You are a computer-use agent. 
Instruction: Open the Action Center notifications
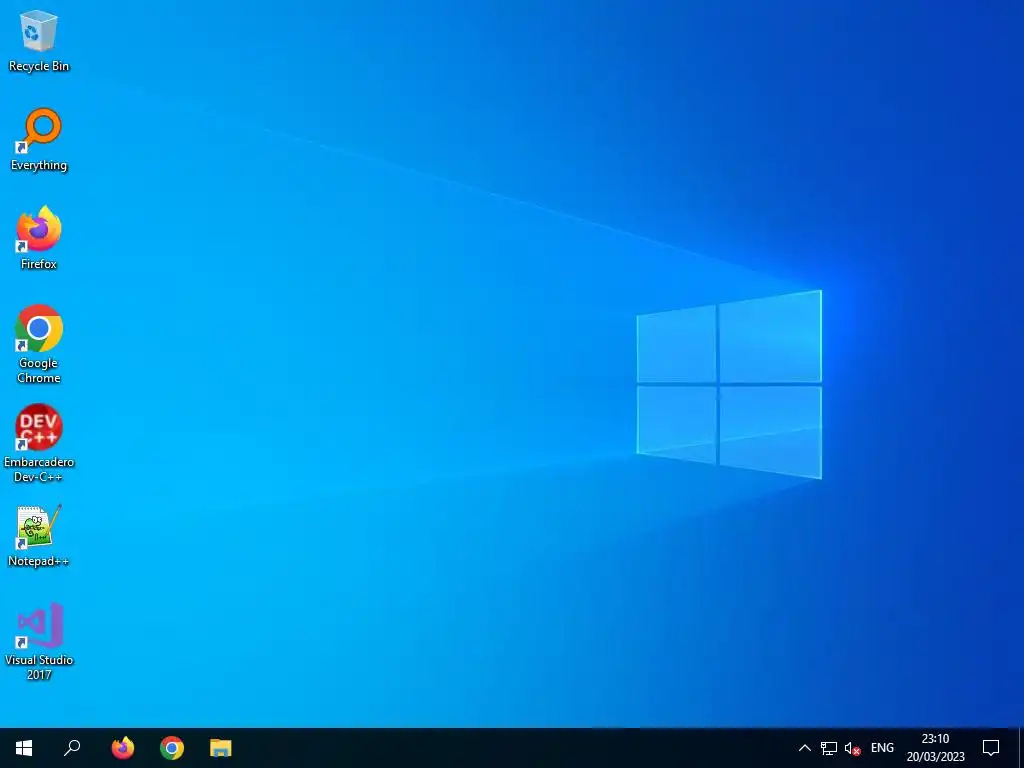pyautogui.click(x=991, y=748)
